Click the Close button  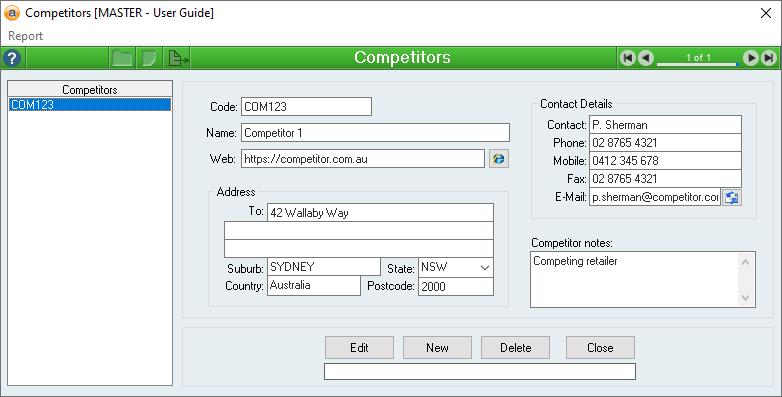(600, 348)
